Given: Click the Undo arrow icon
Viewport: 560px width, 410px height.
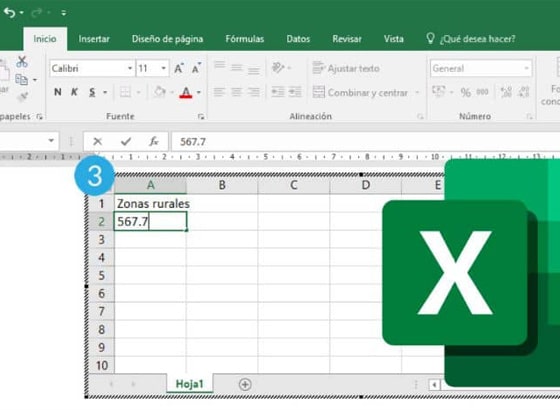Looking at the screenshot, I should tap(10, 13).
